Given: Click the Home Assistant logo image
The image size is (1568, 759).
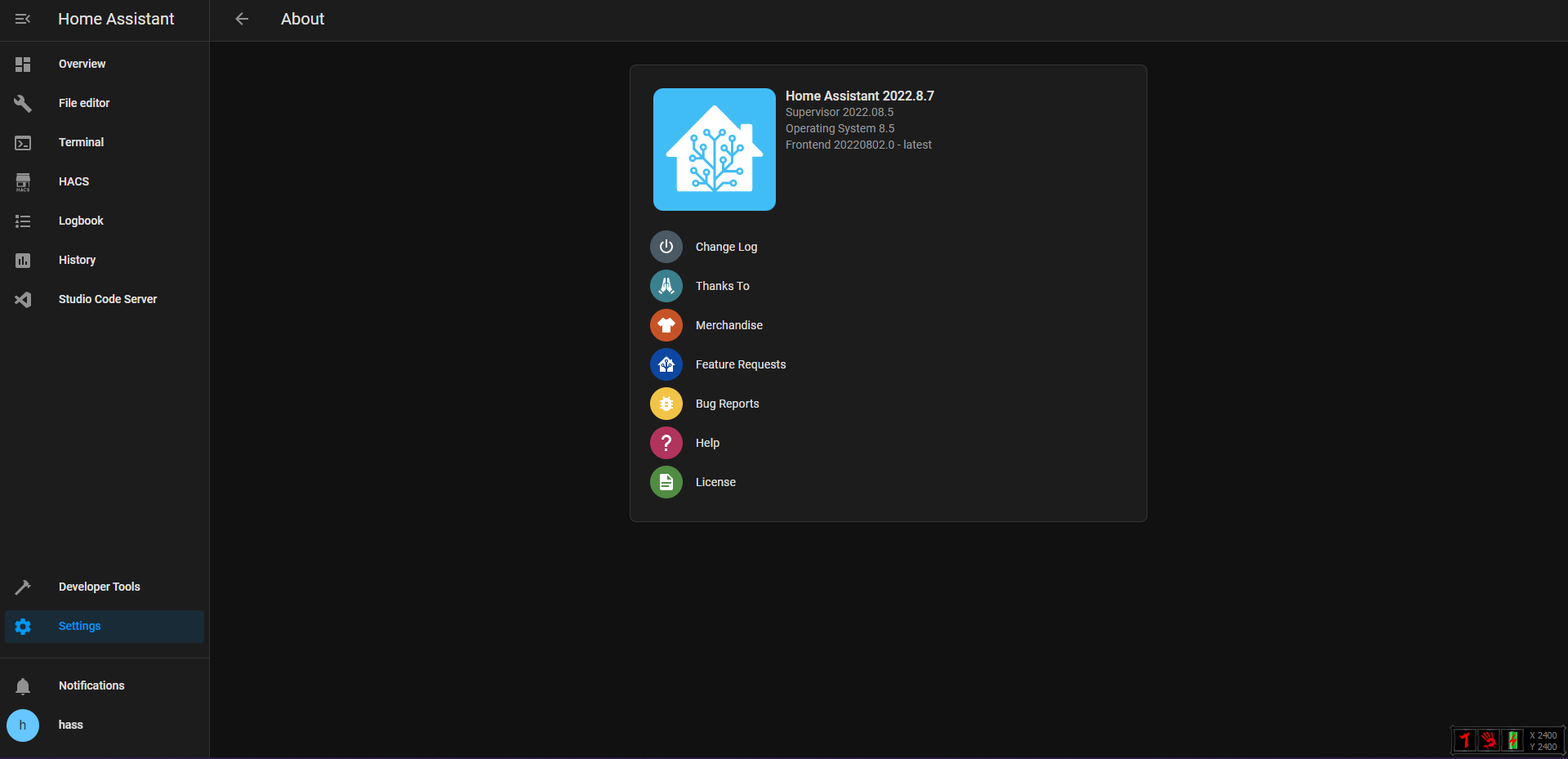Looking at the screenshot, I should coord(715,150).
